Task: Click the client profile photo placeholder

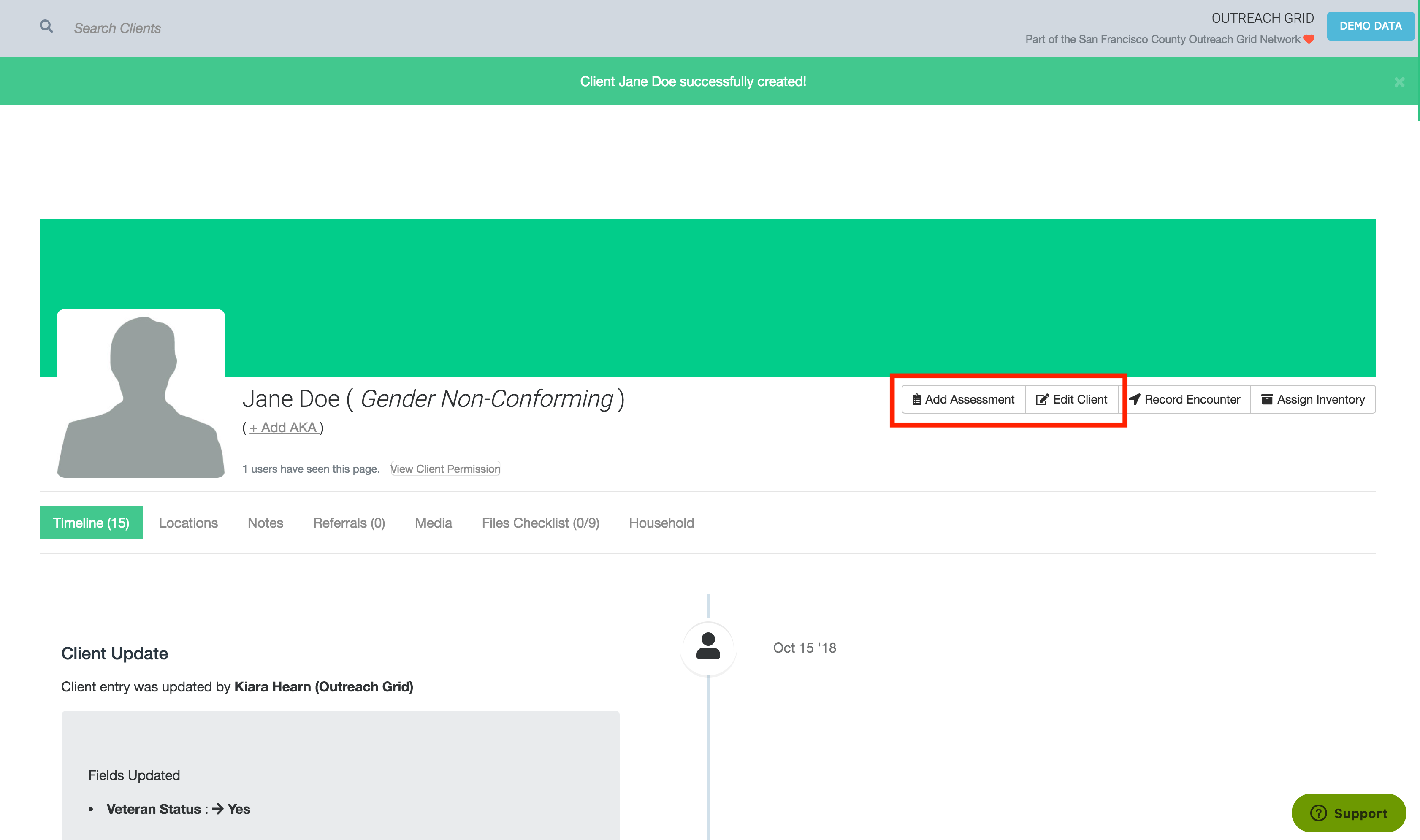Action: [x=141, y=393]
